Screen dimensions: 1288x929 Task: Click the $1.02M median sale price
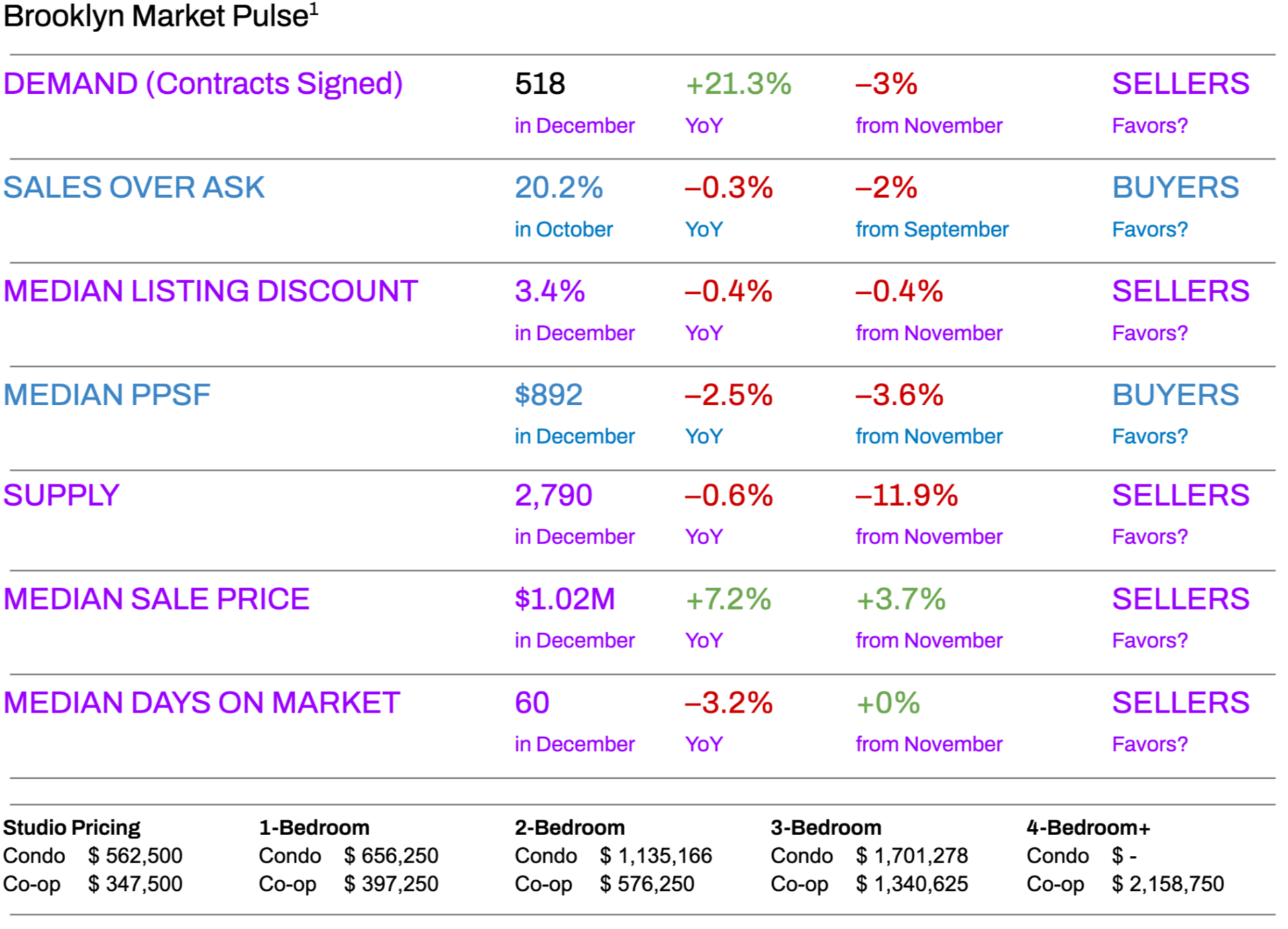pos(564,599)
